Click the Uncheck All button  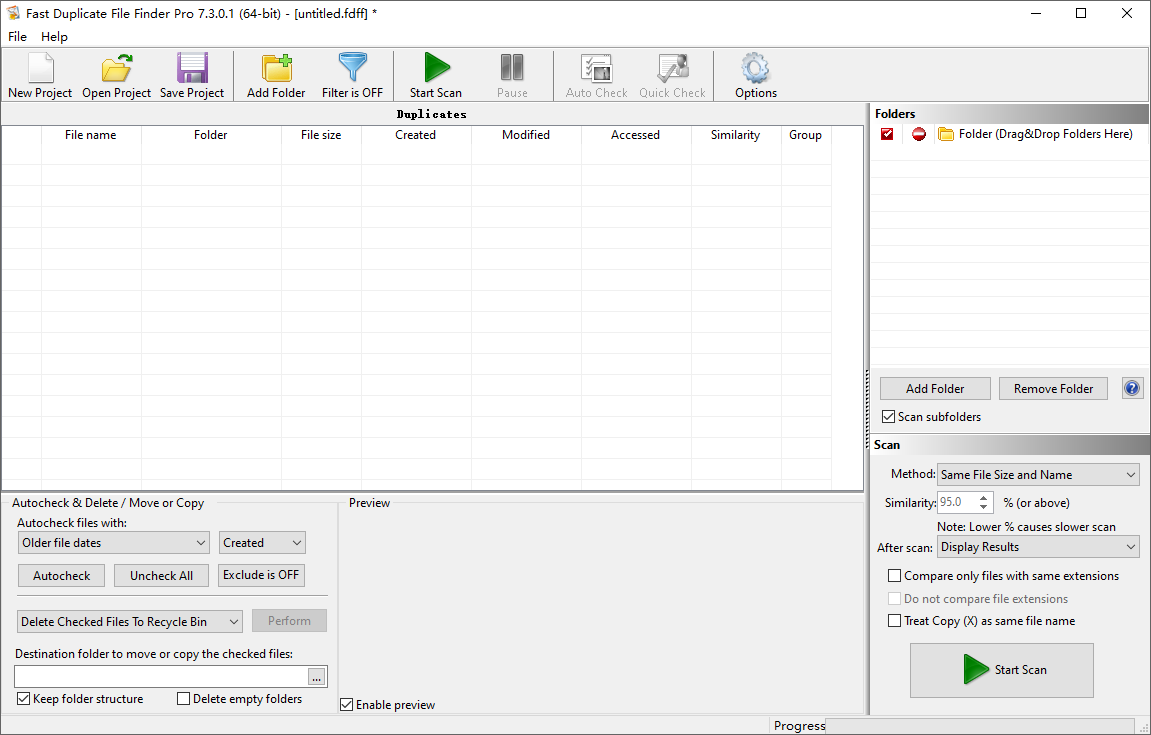pyautogui.click(x=161, y=576)
